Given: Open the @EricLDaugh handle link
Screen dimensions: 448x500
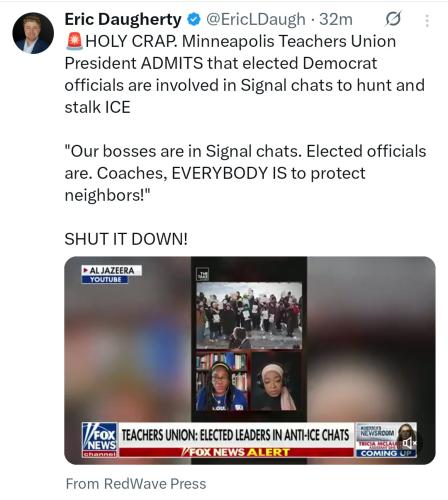Looking at the screenshot, I should click(x=256, y=19).
